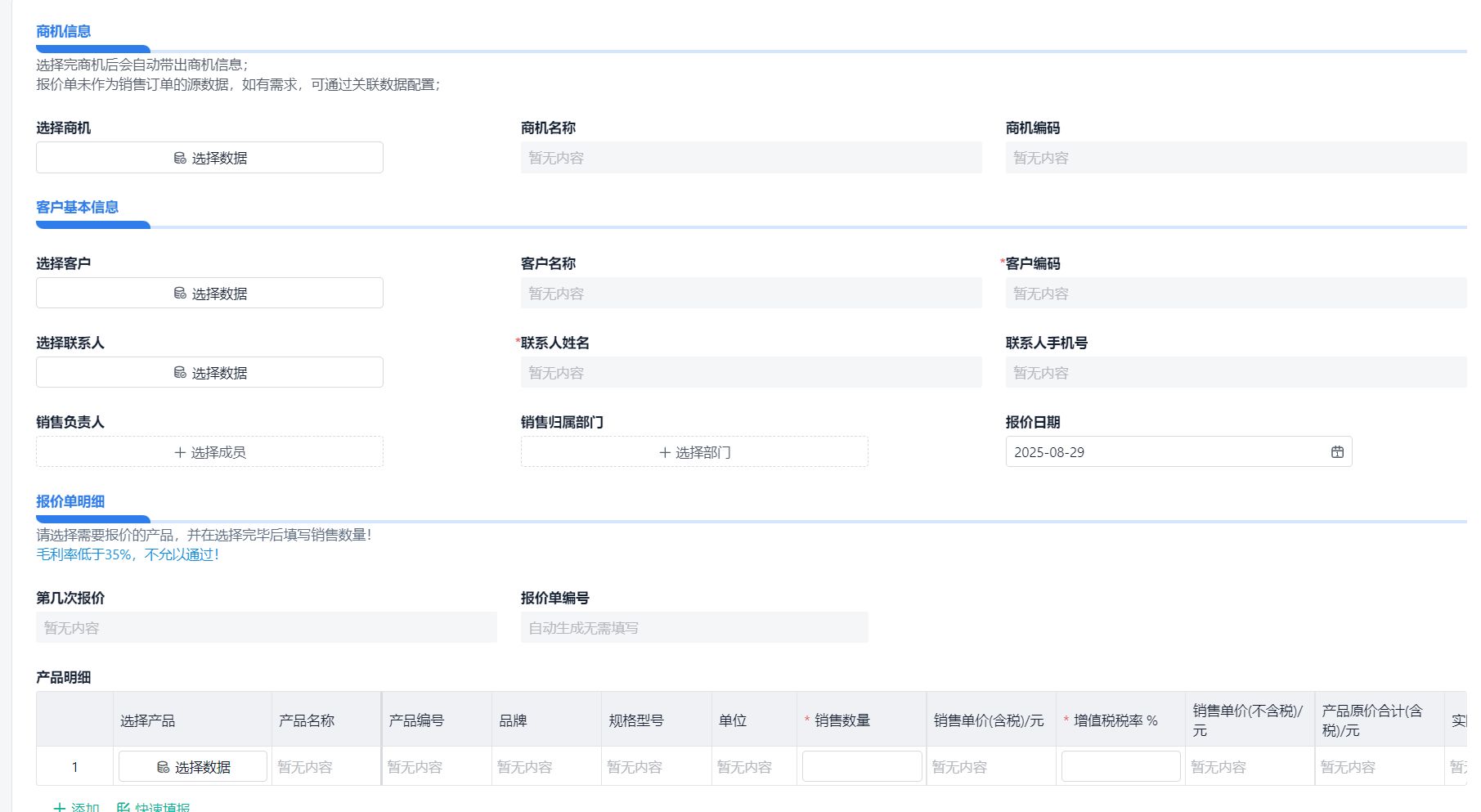Click row 1 产品名称 cell 暂无内容
The image size is (1481, 812).
click(x=326, y=766)
